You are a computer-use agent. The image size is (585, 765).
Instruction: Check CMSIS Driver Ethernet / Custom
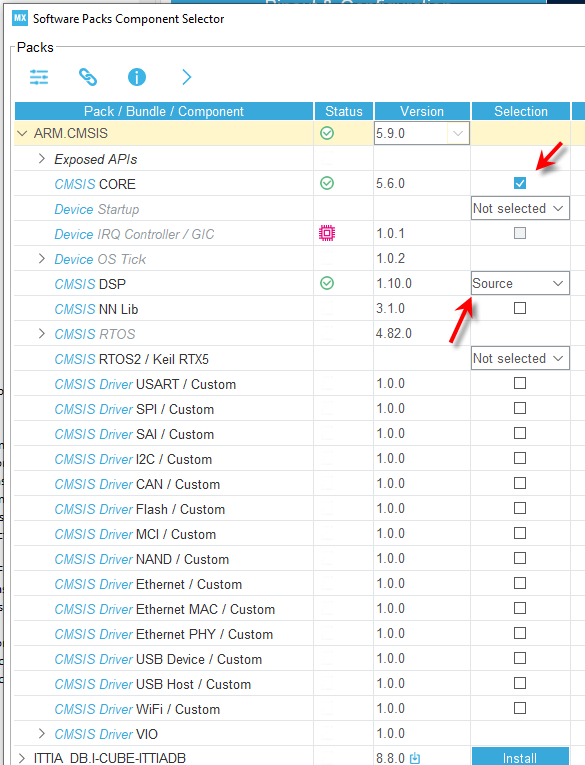[x=520, y=584]
